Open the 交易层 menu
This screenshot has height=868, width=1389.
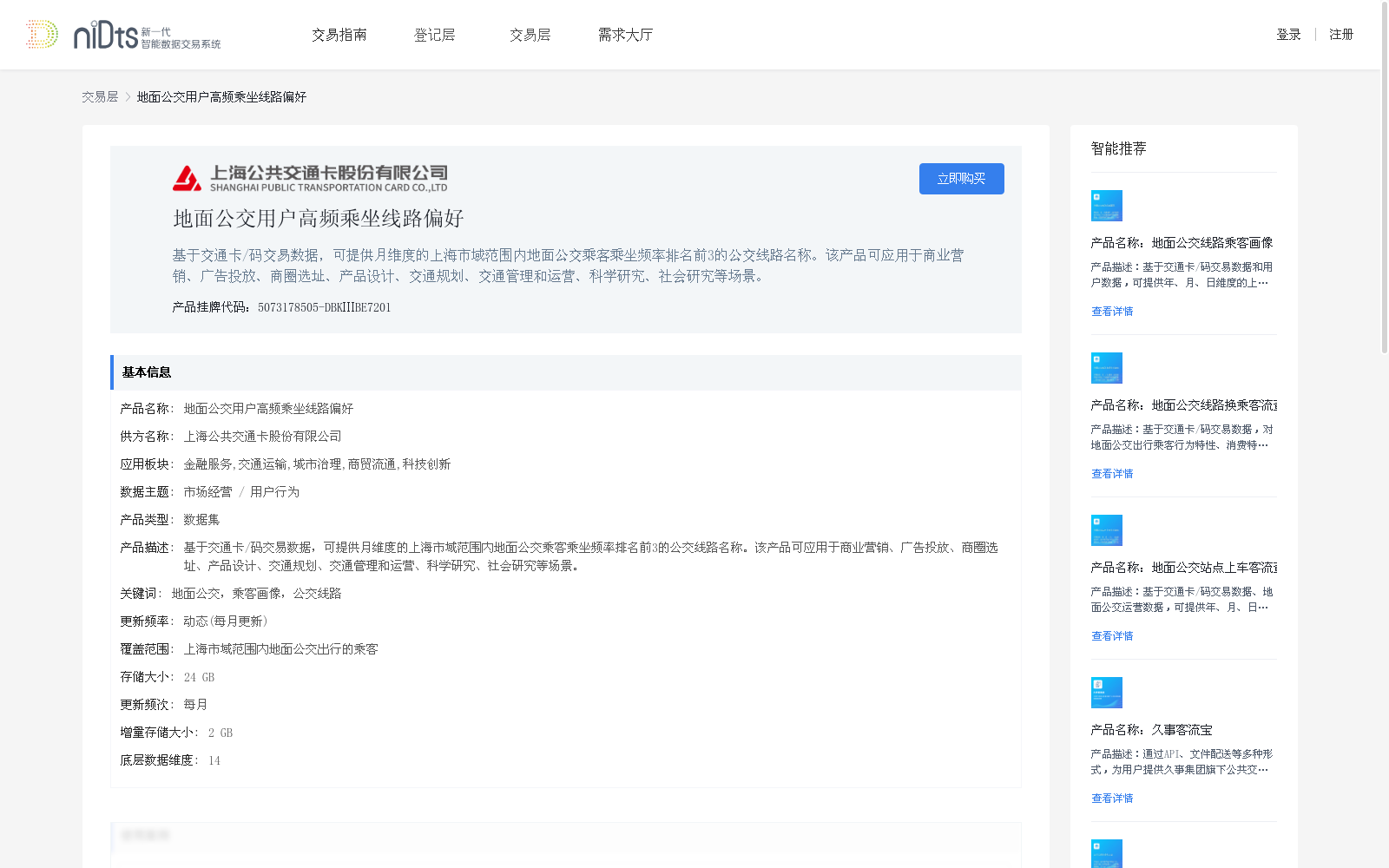[530, 35]
